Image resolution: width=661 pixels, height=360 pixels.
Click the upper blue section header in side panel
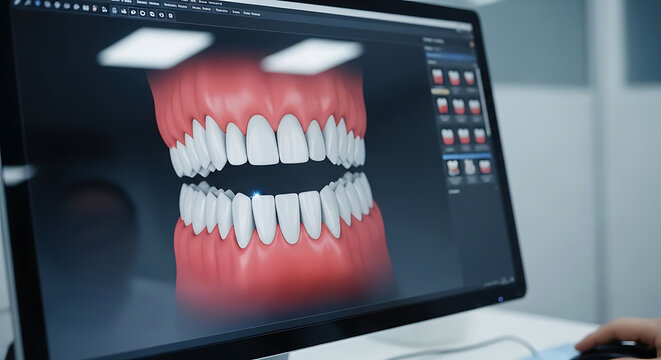click(451, 55)
